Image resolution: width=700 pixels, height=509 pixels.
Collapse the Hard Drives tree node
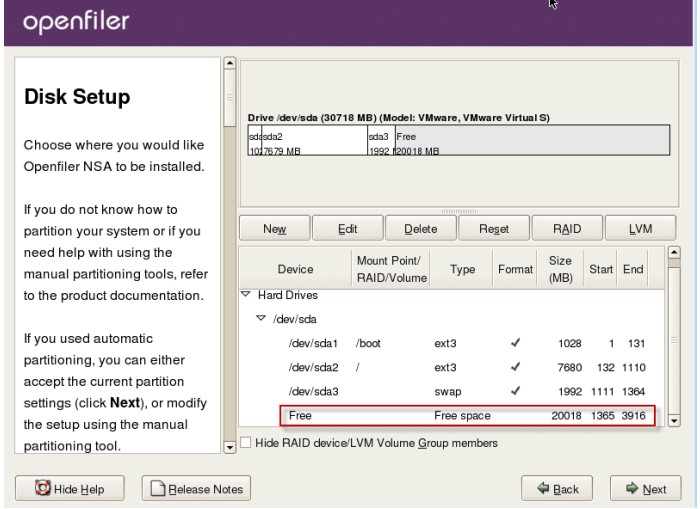point(246,294)
